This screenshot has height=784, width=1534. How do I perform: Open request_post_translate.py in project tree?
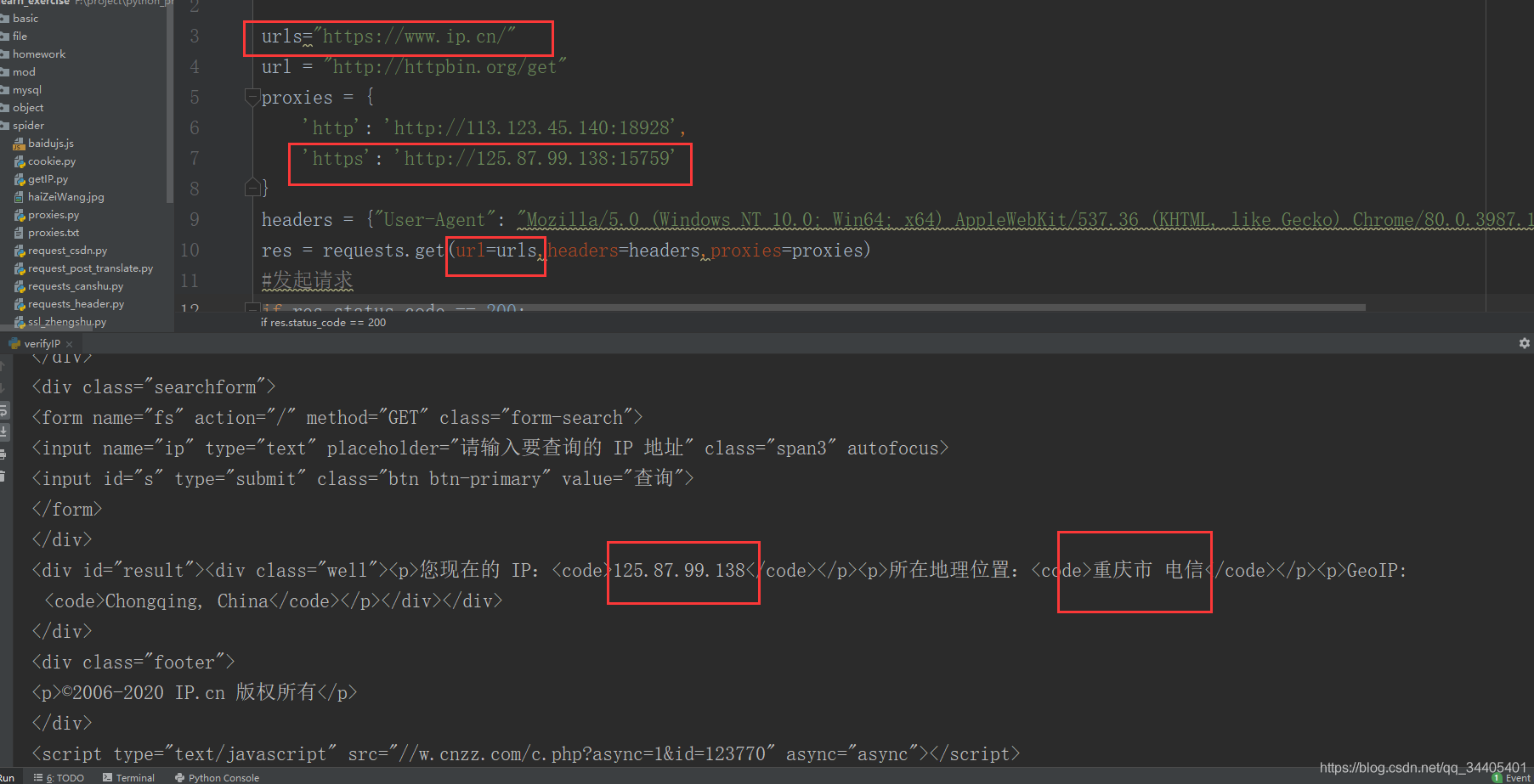(91, 268)
